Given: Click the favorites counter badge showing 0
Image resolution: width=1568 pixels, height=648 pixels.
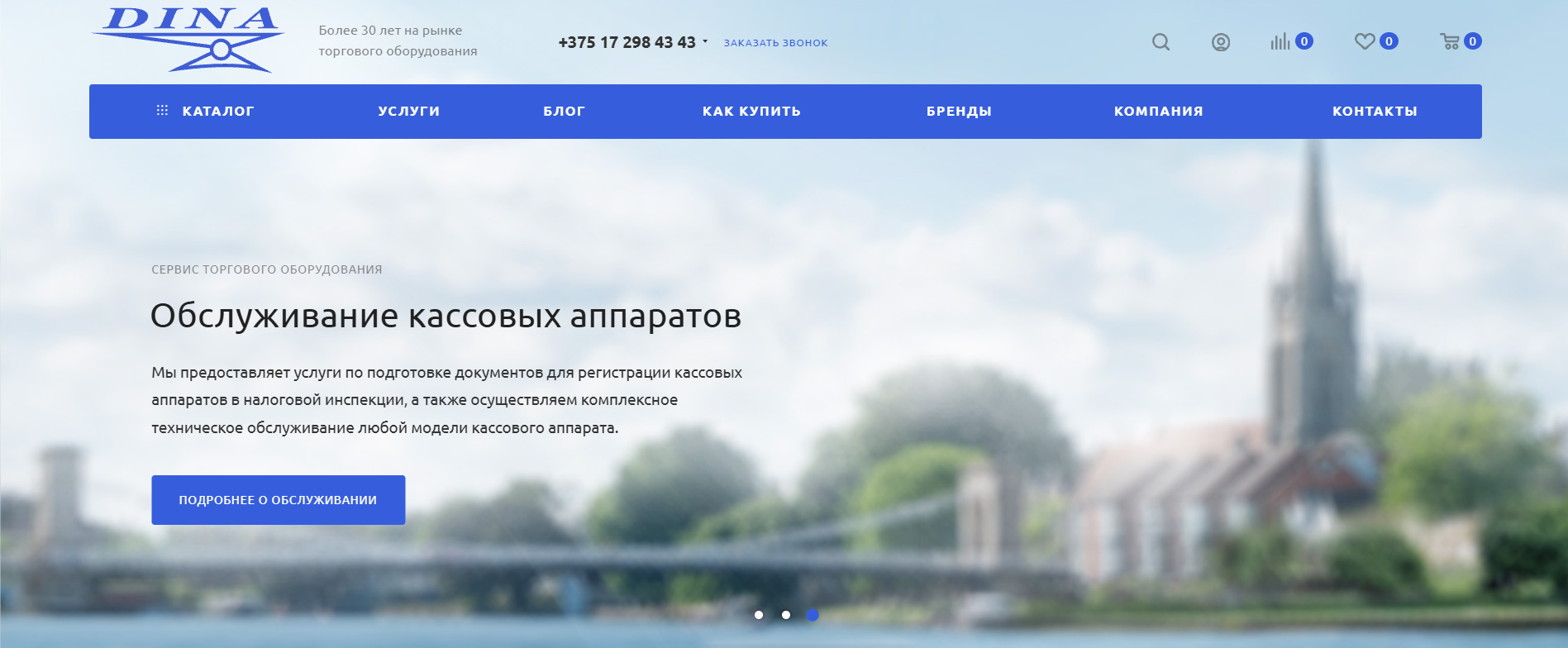Looking at the screenshot, I should (x=1389, y=41).
